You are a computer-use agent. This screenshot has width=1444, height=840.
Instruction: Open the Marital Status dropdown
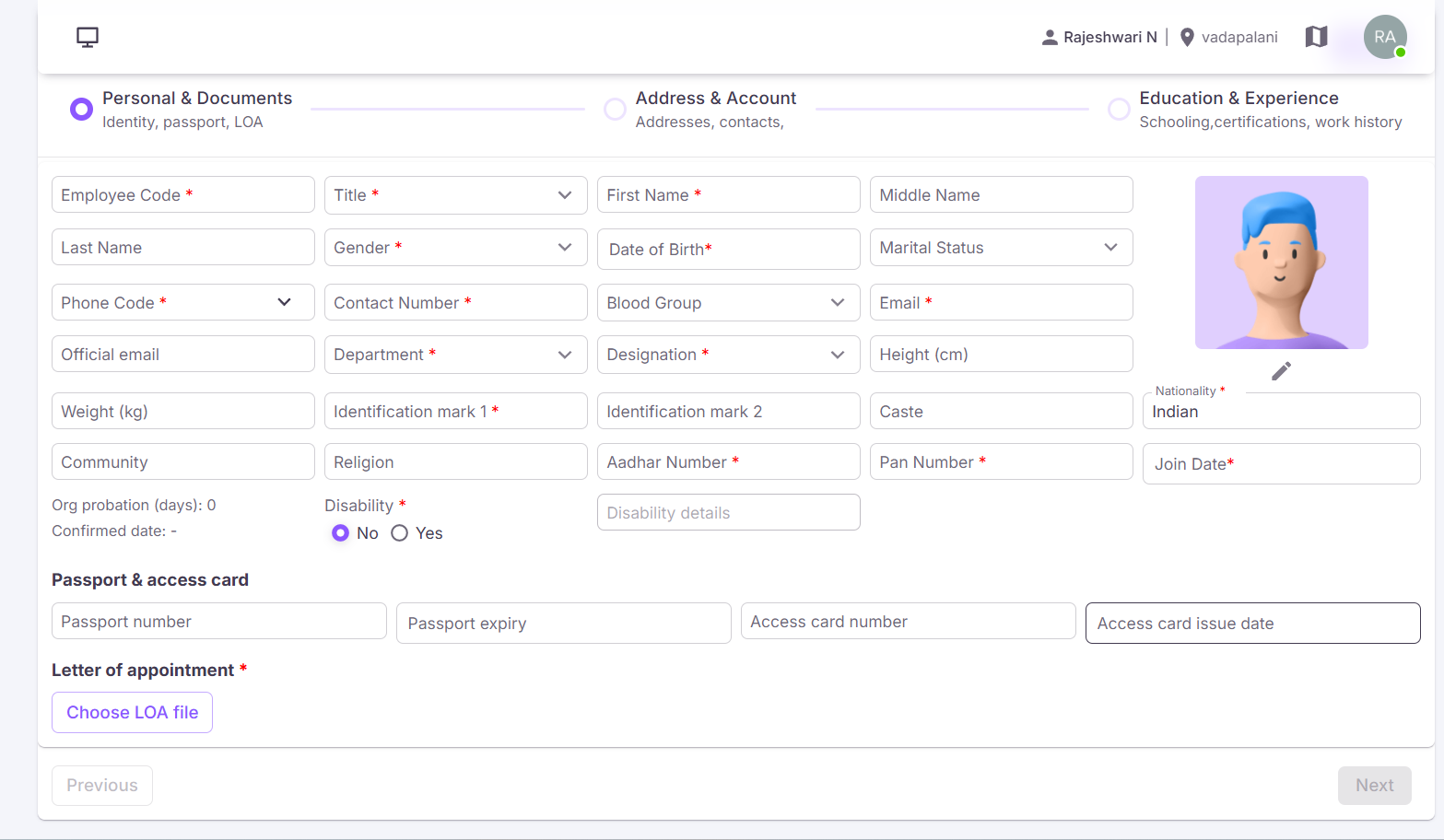[x=1002, y=248]
